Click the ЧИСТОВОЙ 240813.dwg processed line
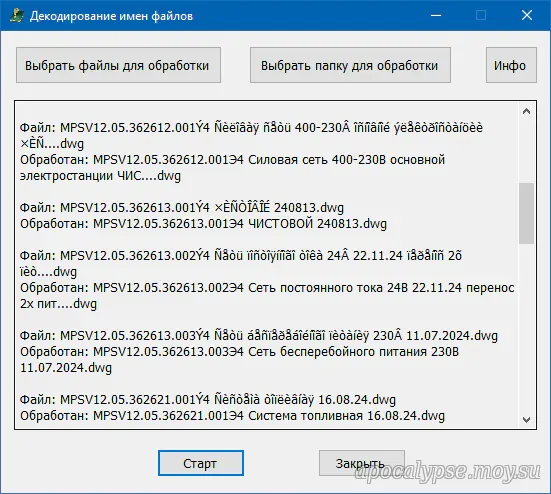The image size is (551, 494). pyautogui.click(x=203, y=224)
